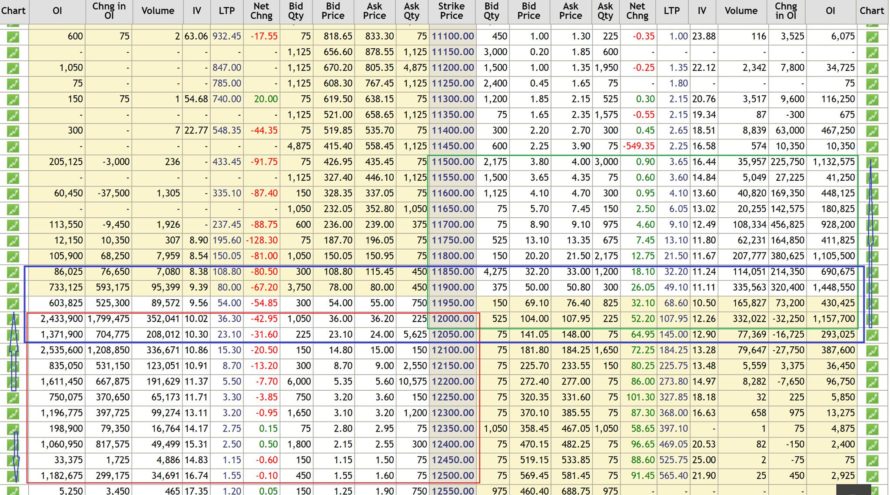This screenshot has width=890, height=495.
Task: Select call IV value 63.06
Action: coord(196,36)
